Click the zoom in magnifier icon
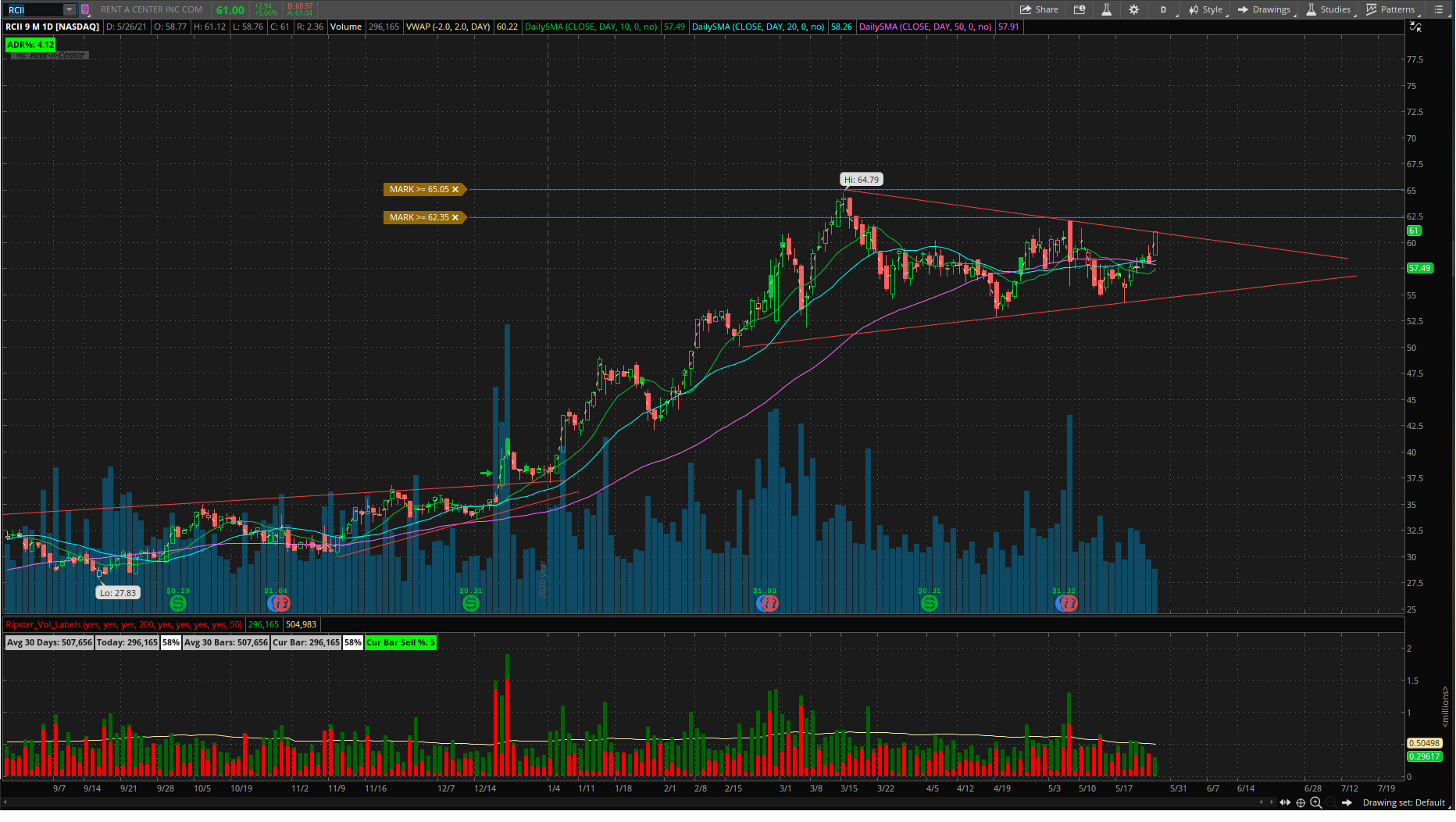 point(1316,802)
